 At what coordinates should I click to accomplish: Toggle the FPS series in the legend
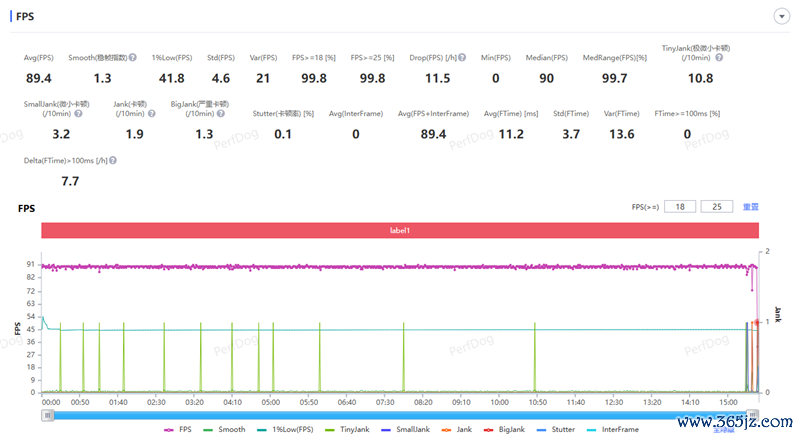click(178, 429)
